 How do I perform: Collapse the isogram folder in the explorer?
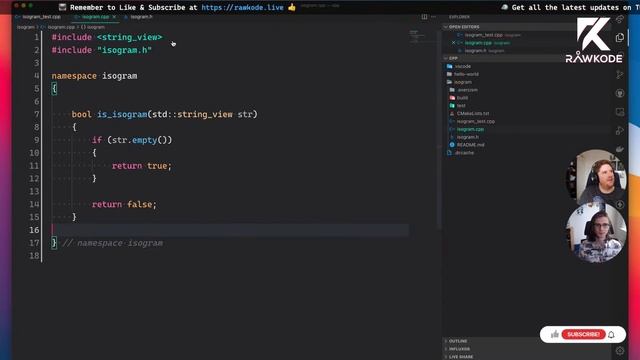coord(462,82)
